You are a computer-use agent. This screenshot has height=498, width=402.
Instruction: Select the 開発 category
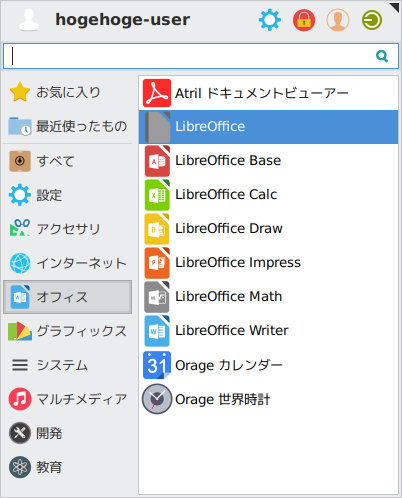click(x=68, y=433)
